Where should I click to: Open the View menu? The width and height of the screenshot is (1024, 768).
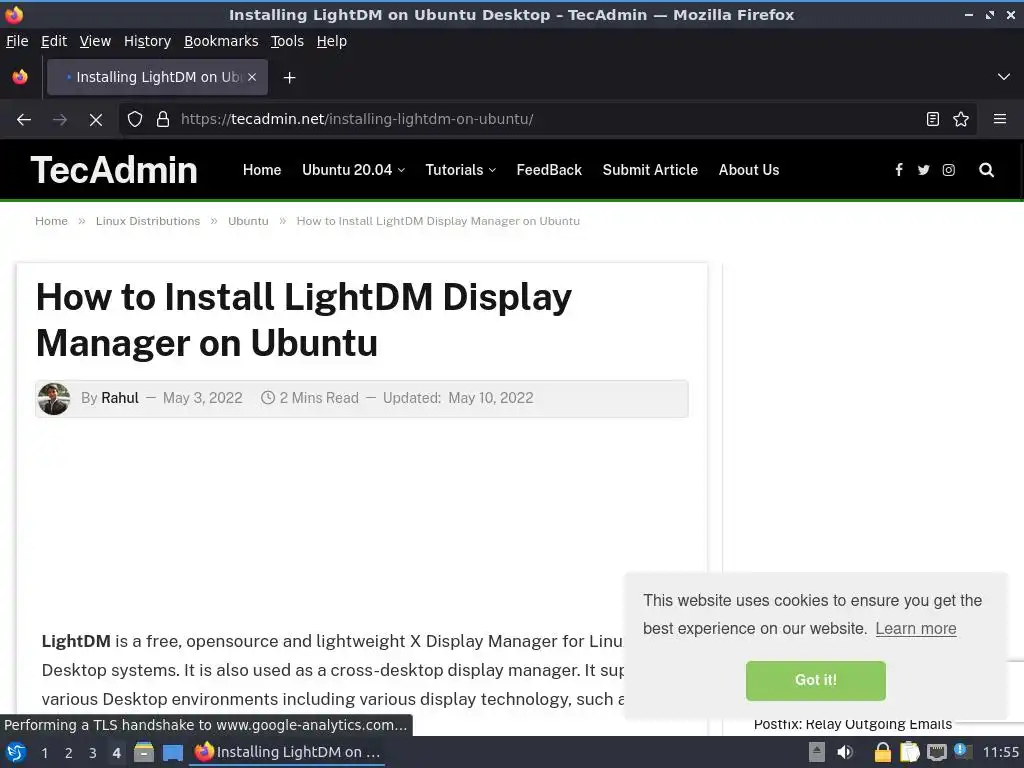point(95,41)
